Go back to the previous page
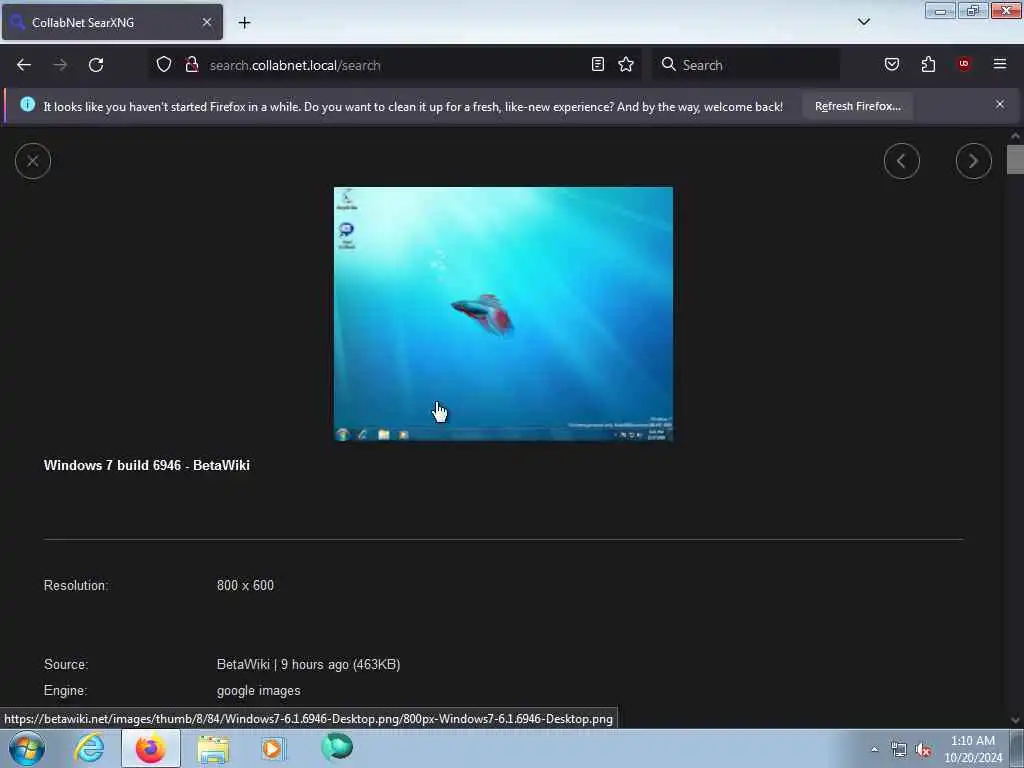1024x768 pixels. coord(24,65)
